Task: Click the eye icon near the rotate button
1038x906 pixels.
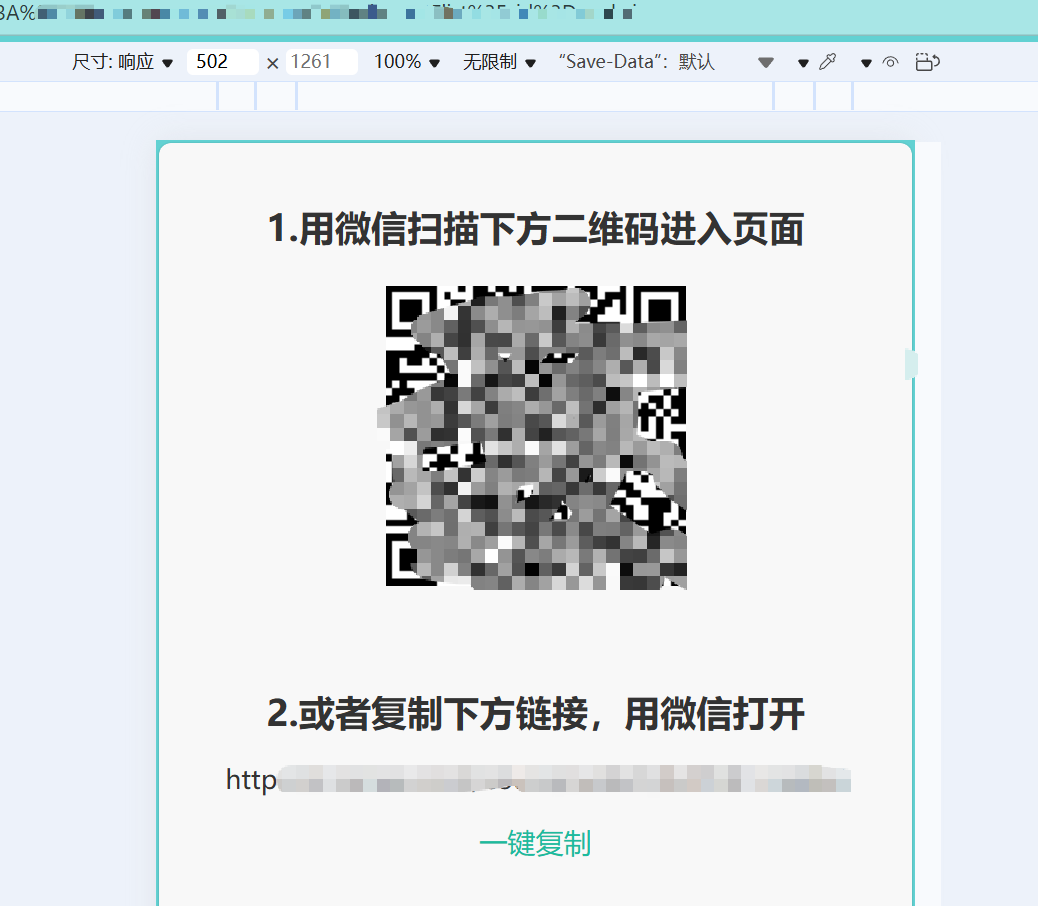Action: pyautogui.click(x=890, y=62)
